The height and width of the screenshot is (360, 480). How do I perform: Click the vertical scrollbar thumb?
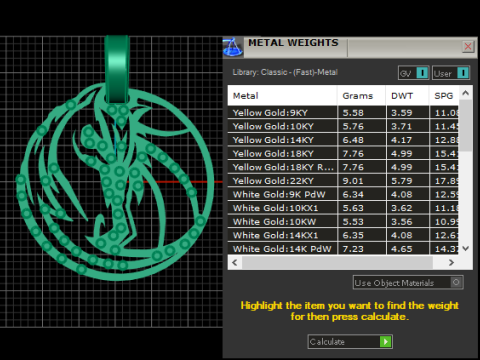466,126
